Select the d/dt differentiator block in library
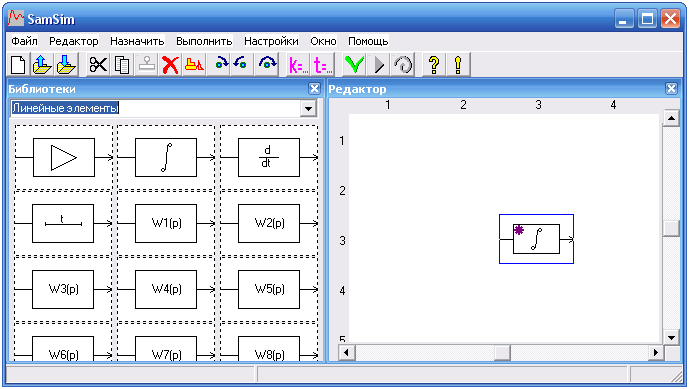This screenshot has width=690, height=389. (x=269, y=158)
